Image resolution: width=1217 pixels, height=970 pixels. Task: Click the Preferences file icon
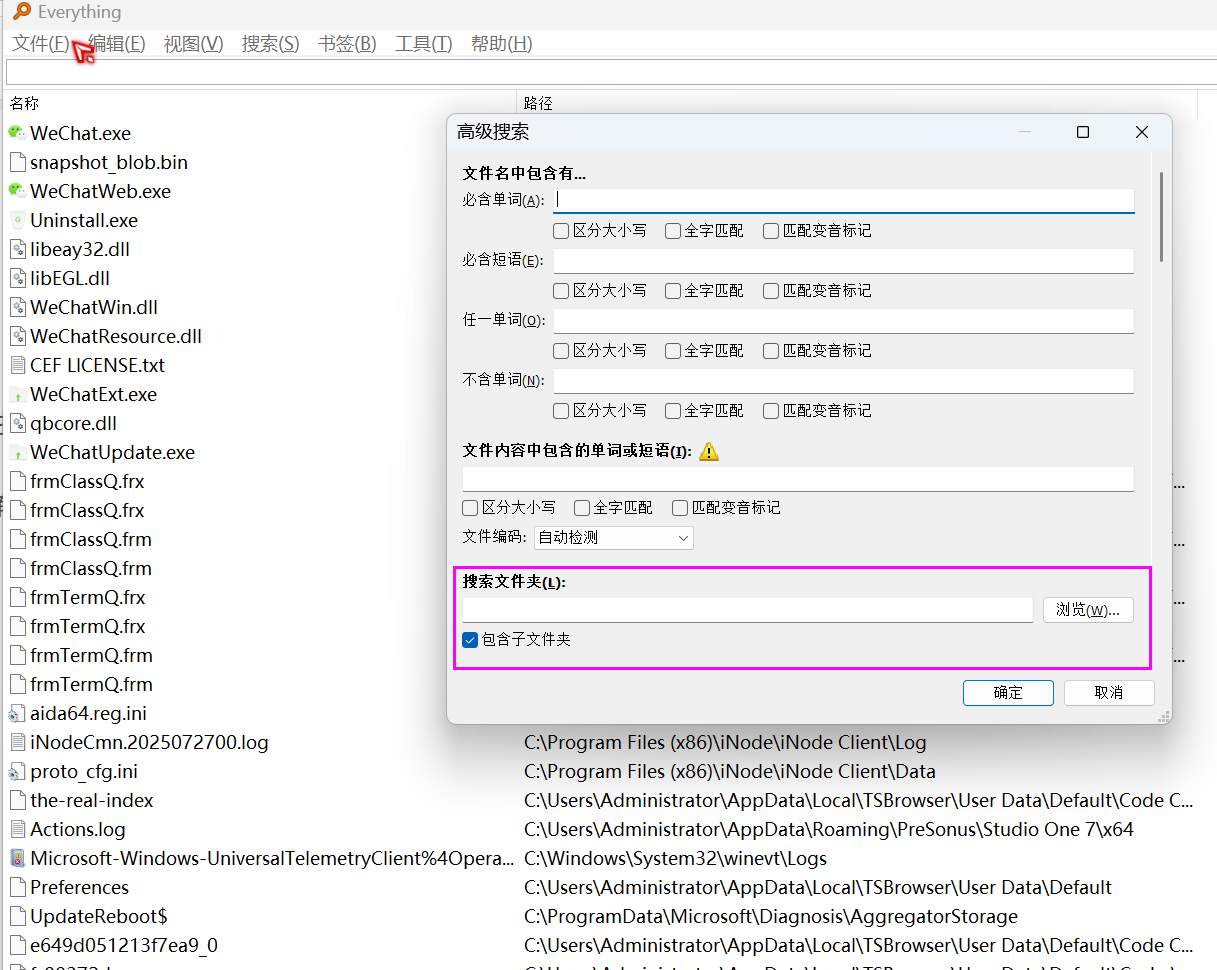[17, 887]
